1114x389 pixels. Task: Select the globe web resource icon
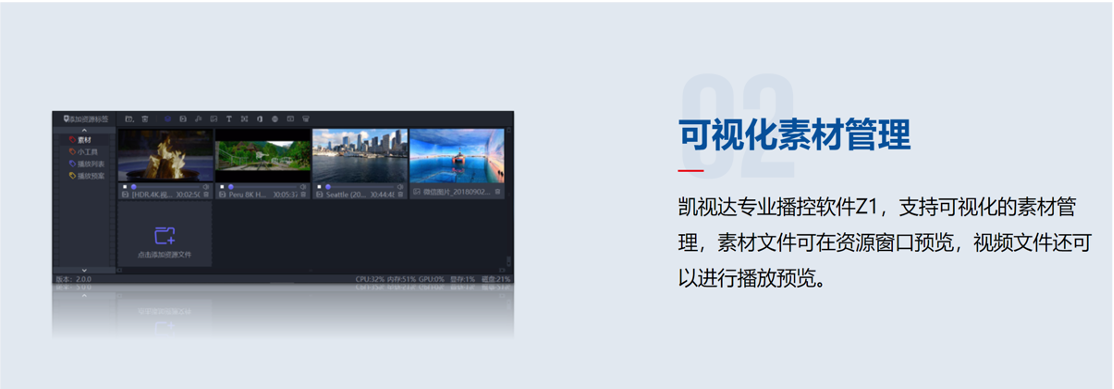tap(275, 119)
